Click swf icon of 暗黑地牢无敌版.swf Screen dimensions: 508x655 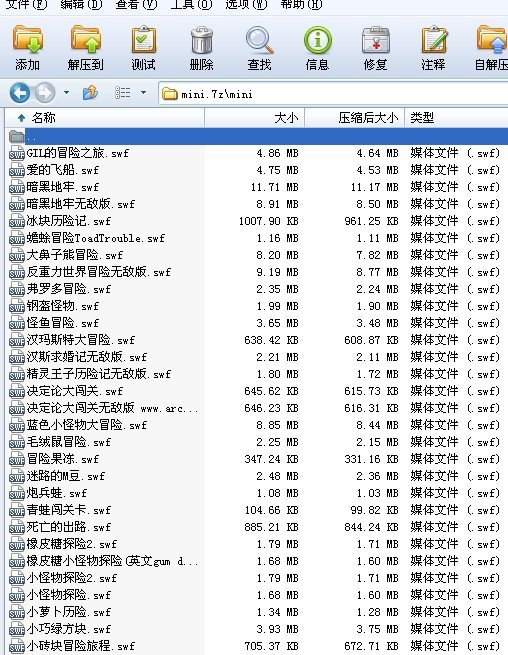(17, 204)
